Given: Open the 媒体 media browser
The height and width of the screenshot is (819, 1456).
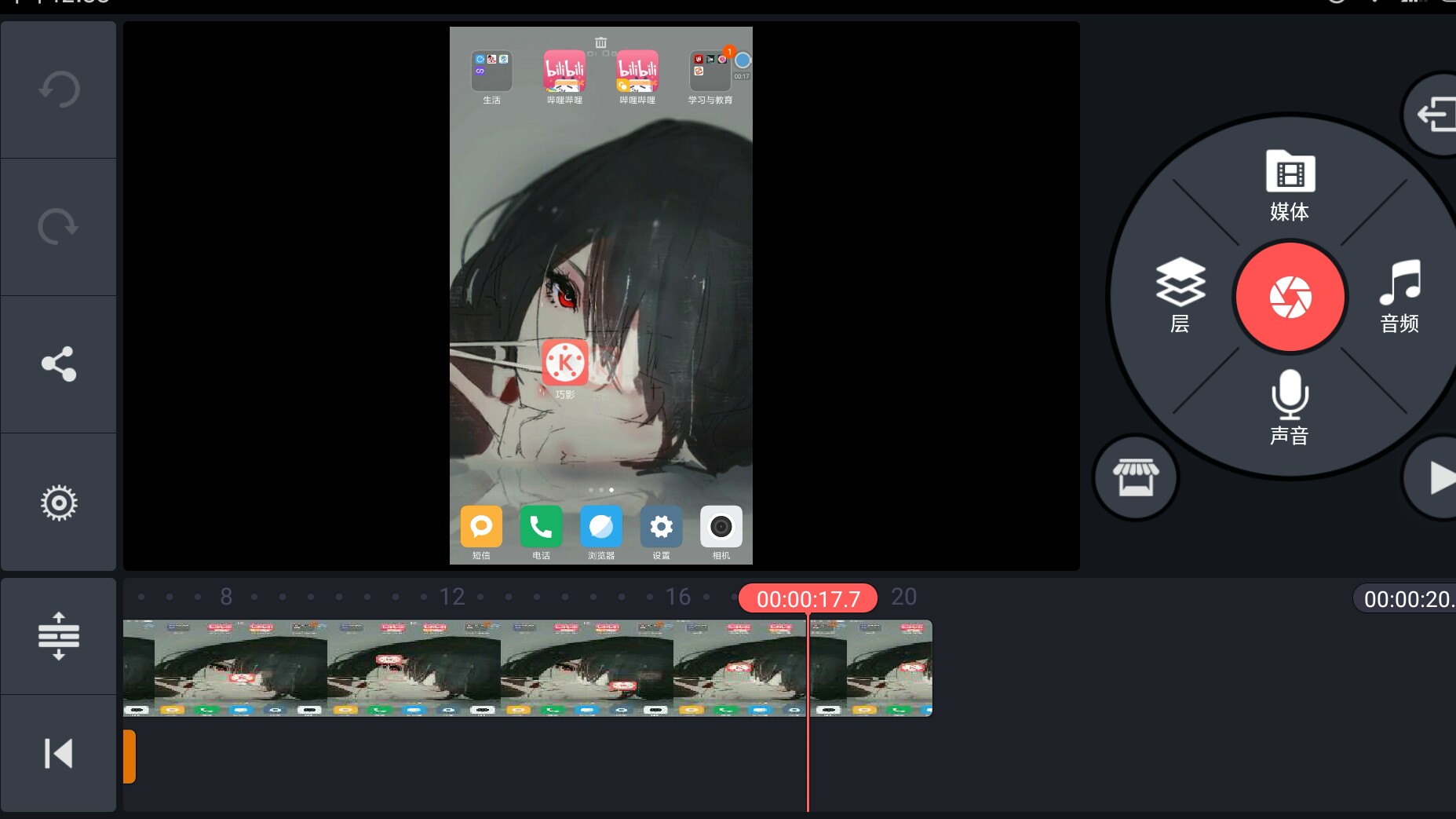Looking at the screenshot, I should click(x=1290, y=186).
